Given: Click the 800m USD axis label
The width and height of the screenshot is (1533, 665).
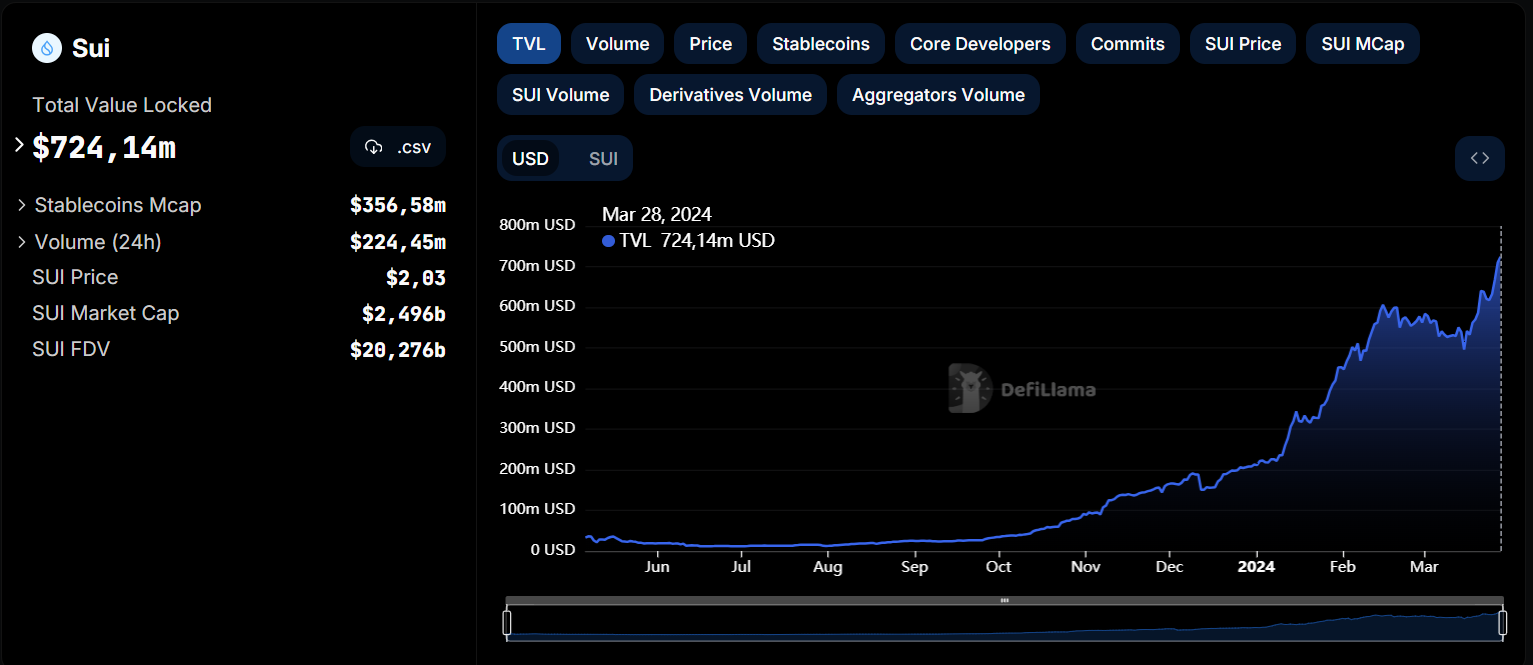Looking at the screenshot, I should click(x=537, y=225).
